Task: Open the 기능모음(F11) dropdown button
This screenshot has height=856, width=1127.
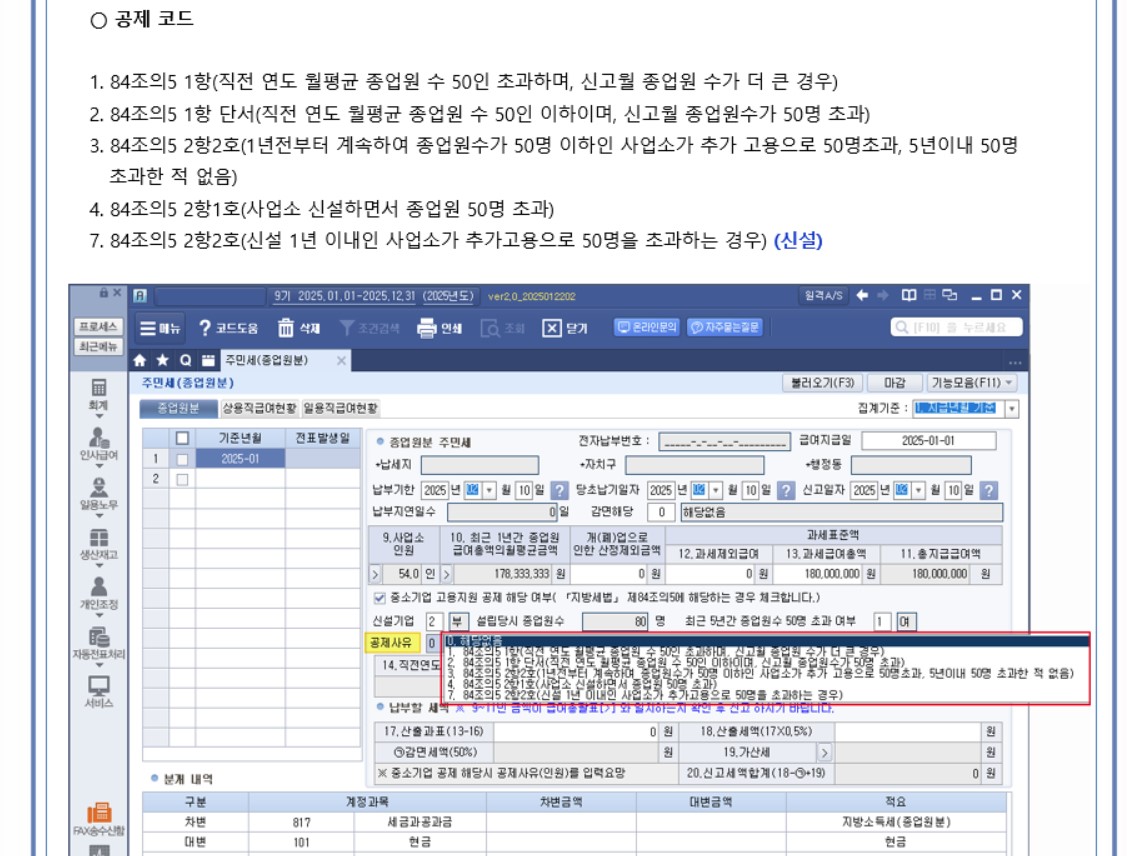Action: (x=972, y=383)
